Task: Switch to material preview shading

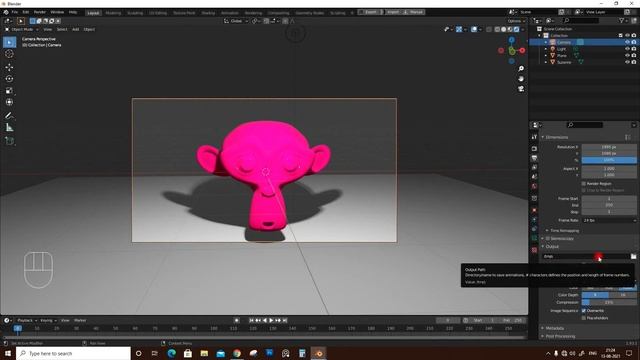Action: [510, 29]
